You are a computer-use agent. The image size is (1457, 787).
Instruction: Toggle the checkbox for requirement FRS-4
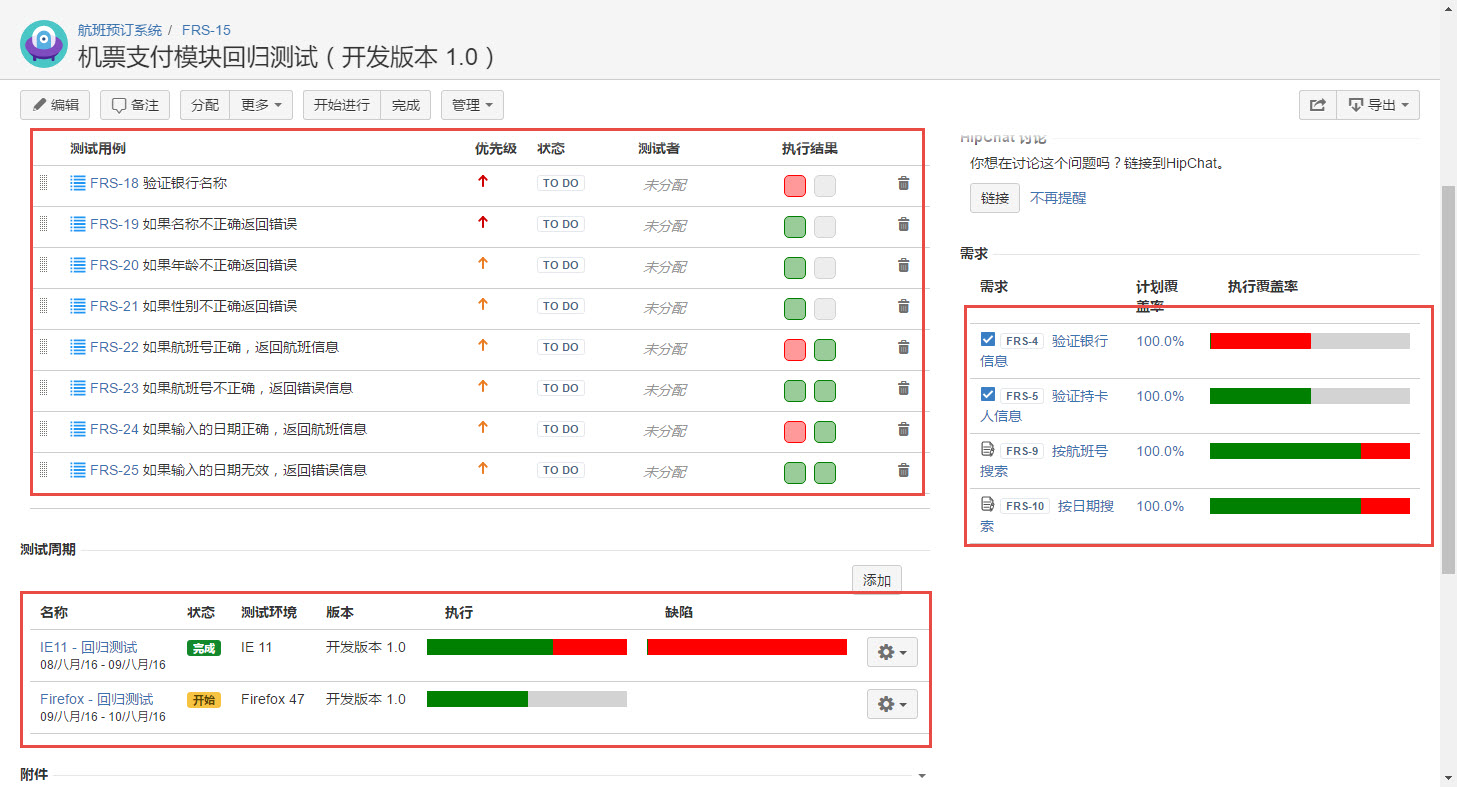pos(988,340)
